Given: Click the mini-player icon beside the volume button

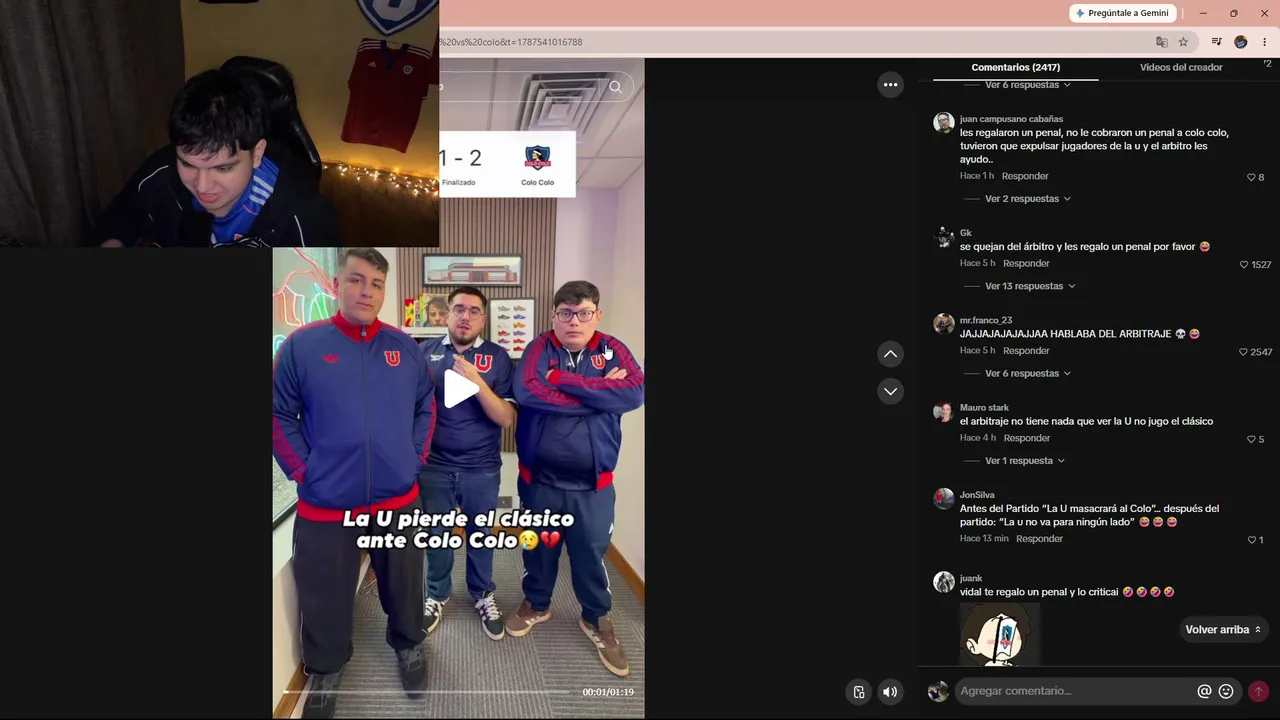Looking at the screenshot, I should (859, 692).
